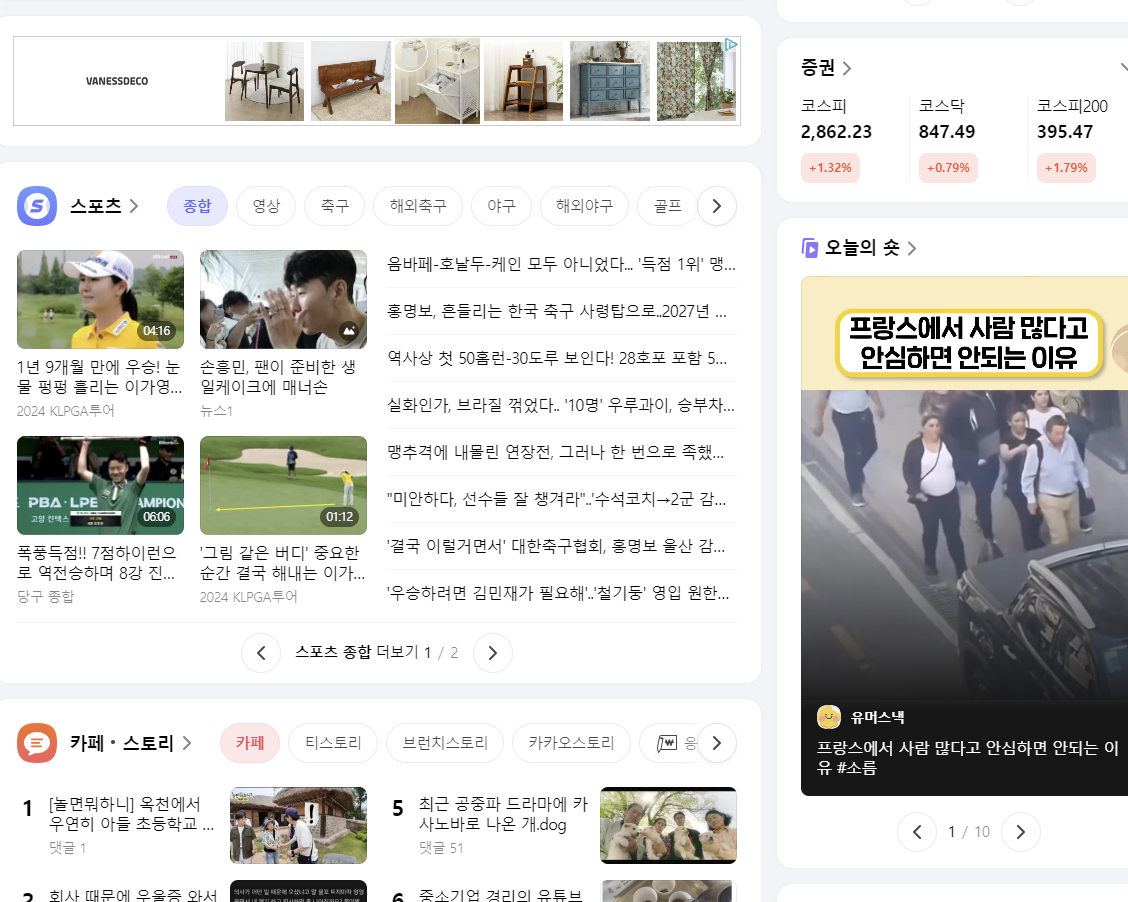1128x902 pixels.
Task: Play the 06:06 PBA-LPBA video thumbnail
Action: [101, 486]
